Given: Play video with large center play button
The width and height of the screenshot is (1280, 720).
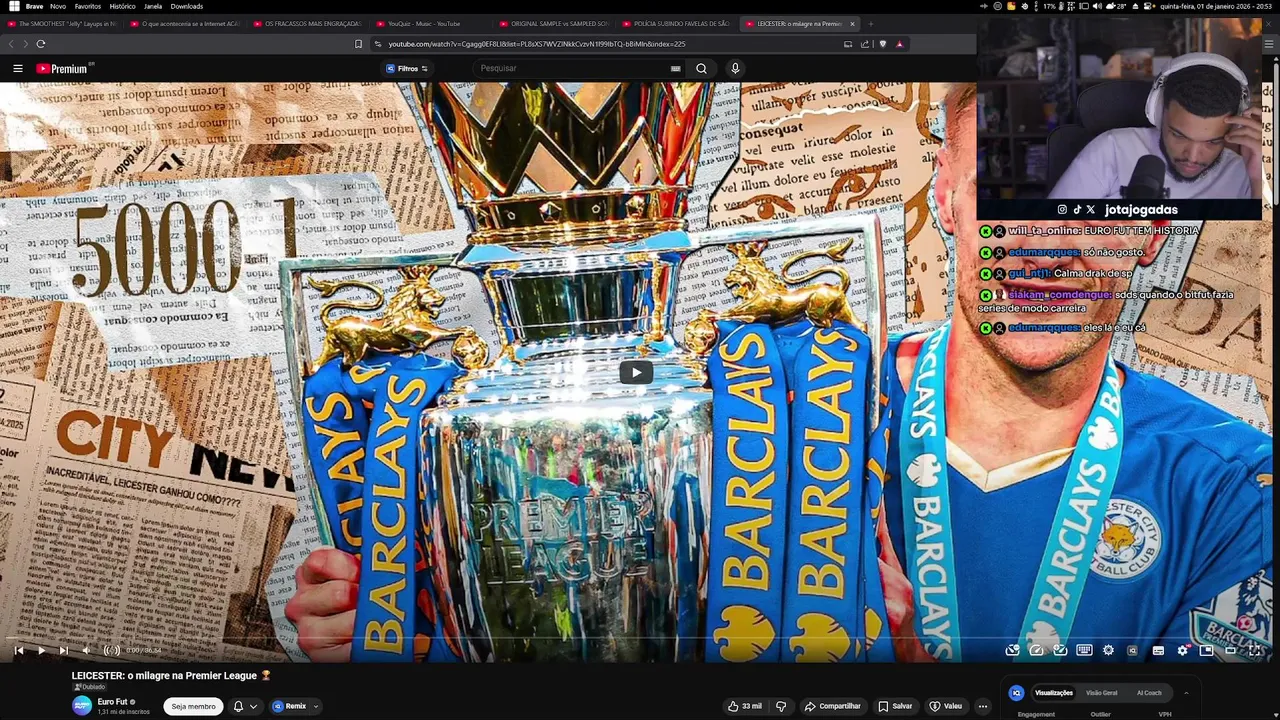Looking at the screenshot, I should point(636,373).
